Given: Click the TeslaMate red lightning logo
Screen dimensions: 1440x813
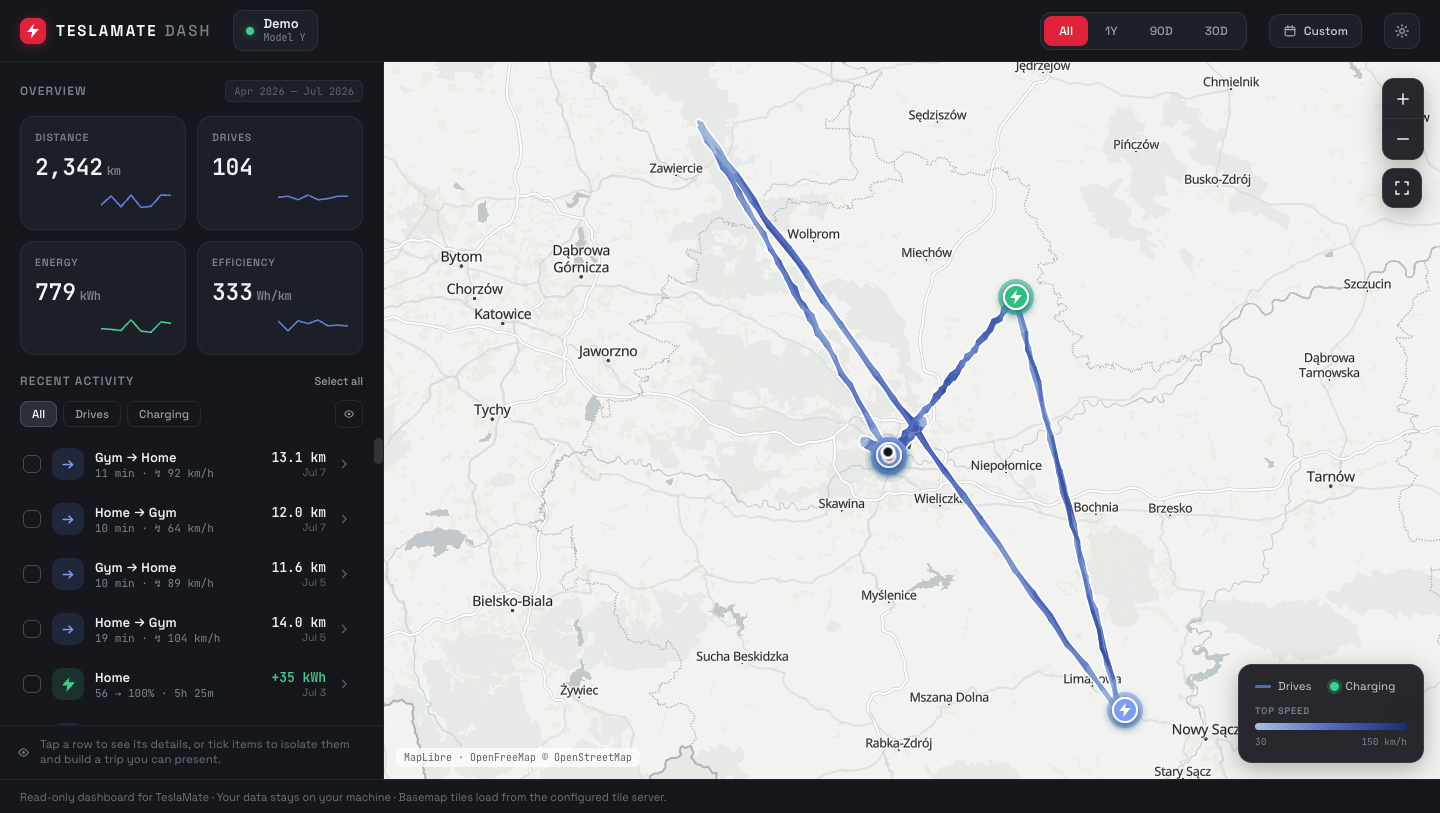Looking at the screenshot, I should (33, 31).
